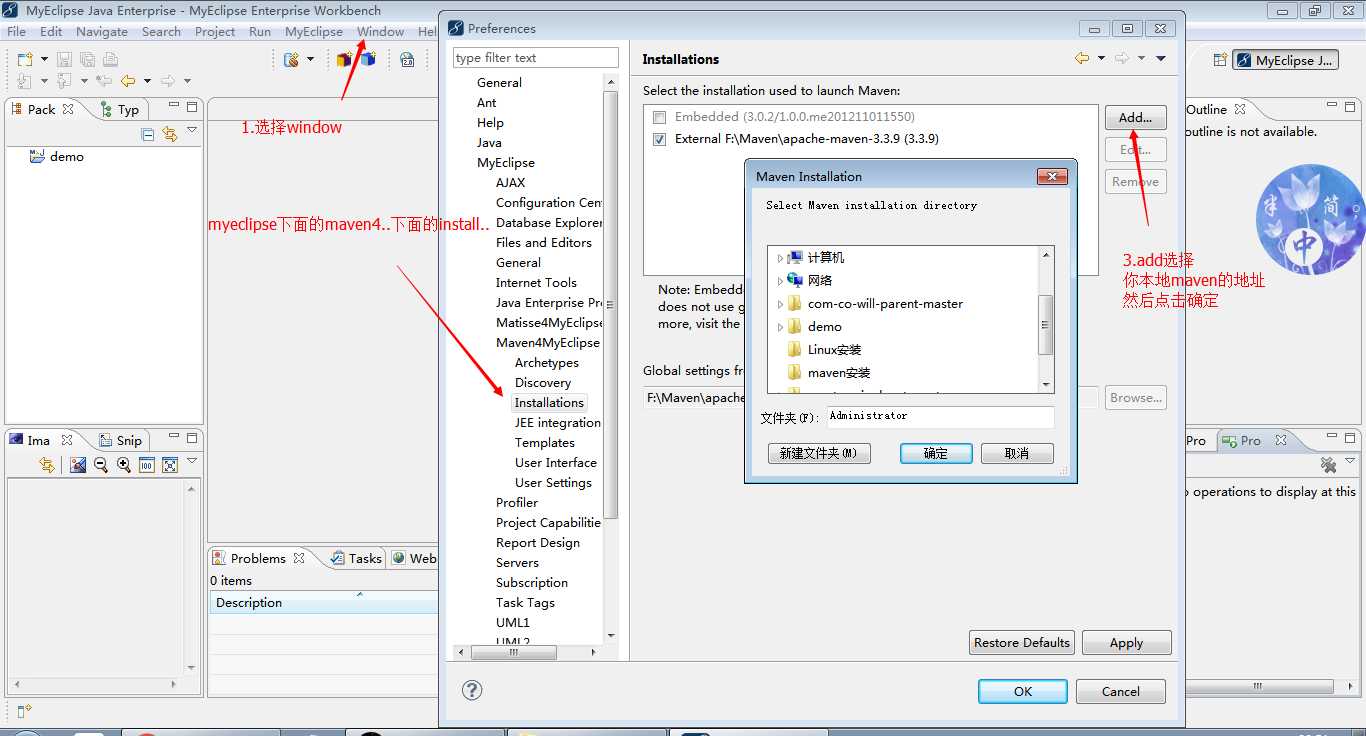
Task: Open the MyEclipse menu
Action: click(314, 31)
